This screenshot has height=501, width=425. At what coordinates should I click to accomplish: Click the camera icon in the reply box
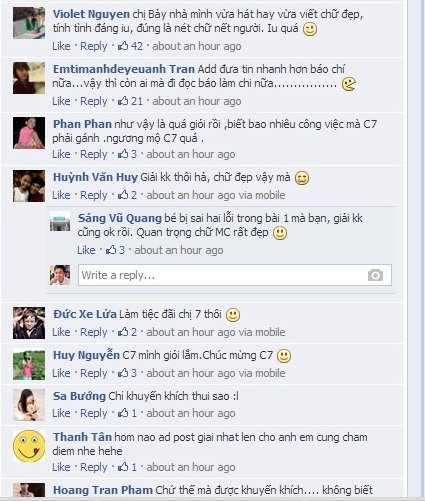point(375,275)
